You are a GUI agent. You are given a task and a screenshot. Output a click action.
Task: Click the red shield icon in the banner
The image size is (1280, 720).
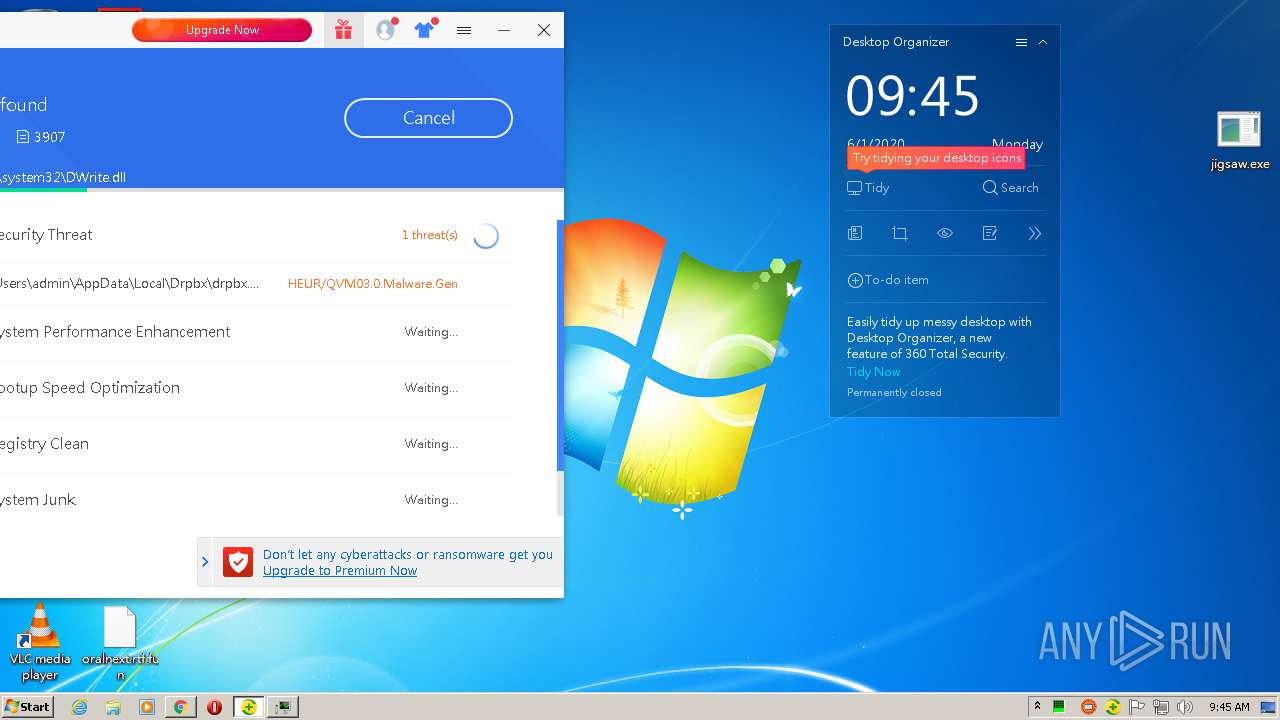click(x=238, y=562)
